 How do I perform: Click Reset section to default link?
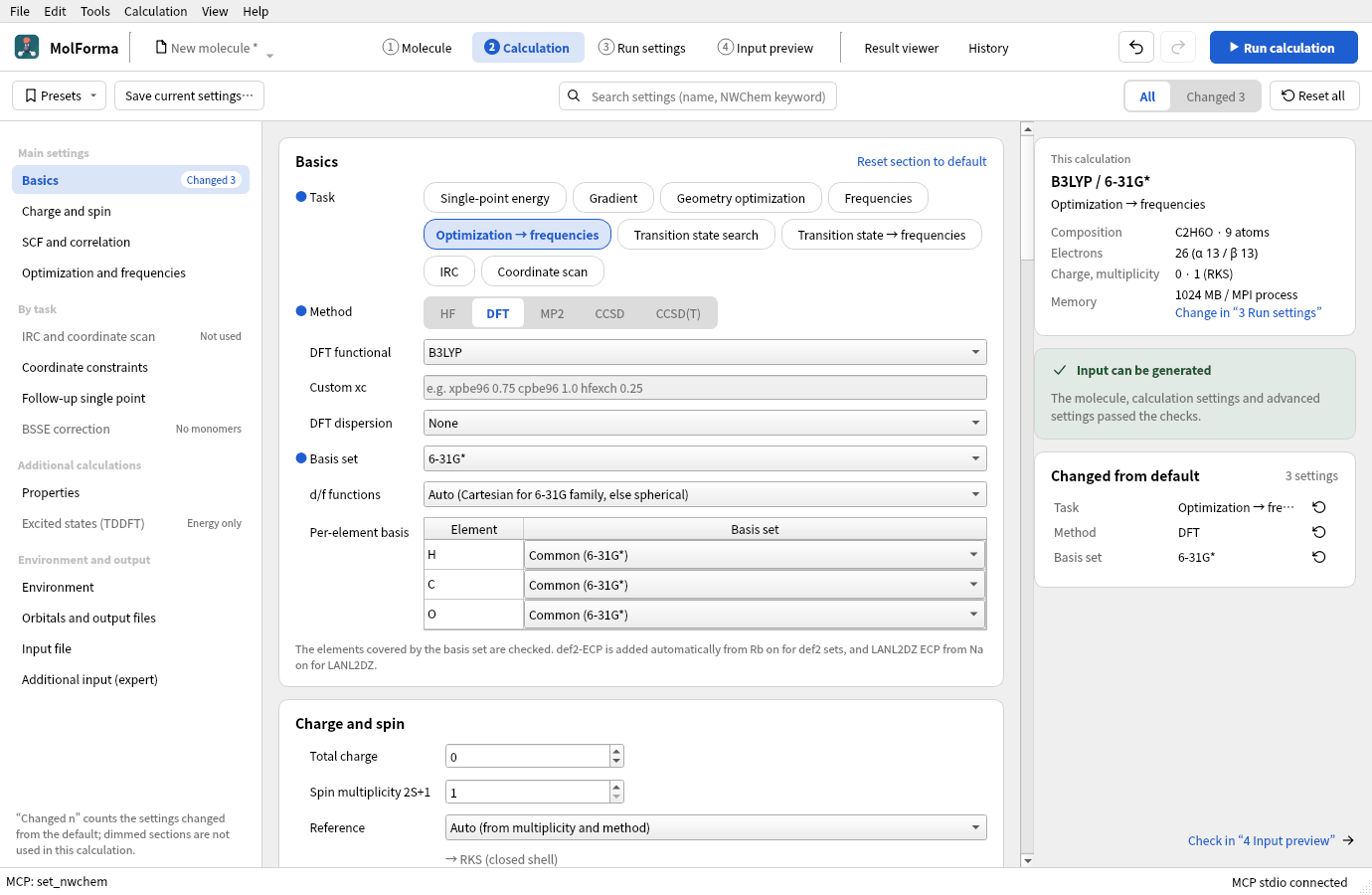coord(922,161)
